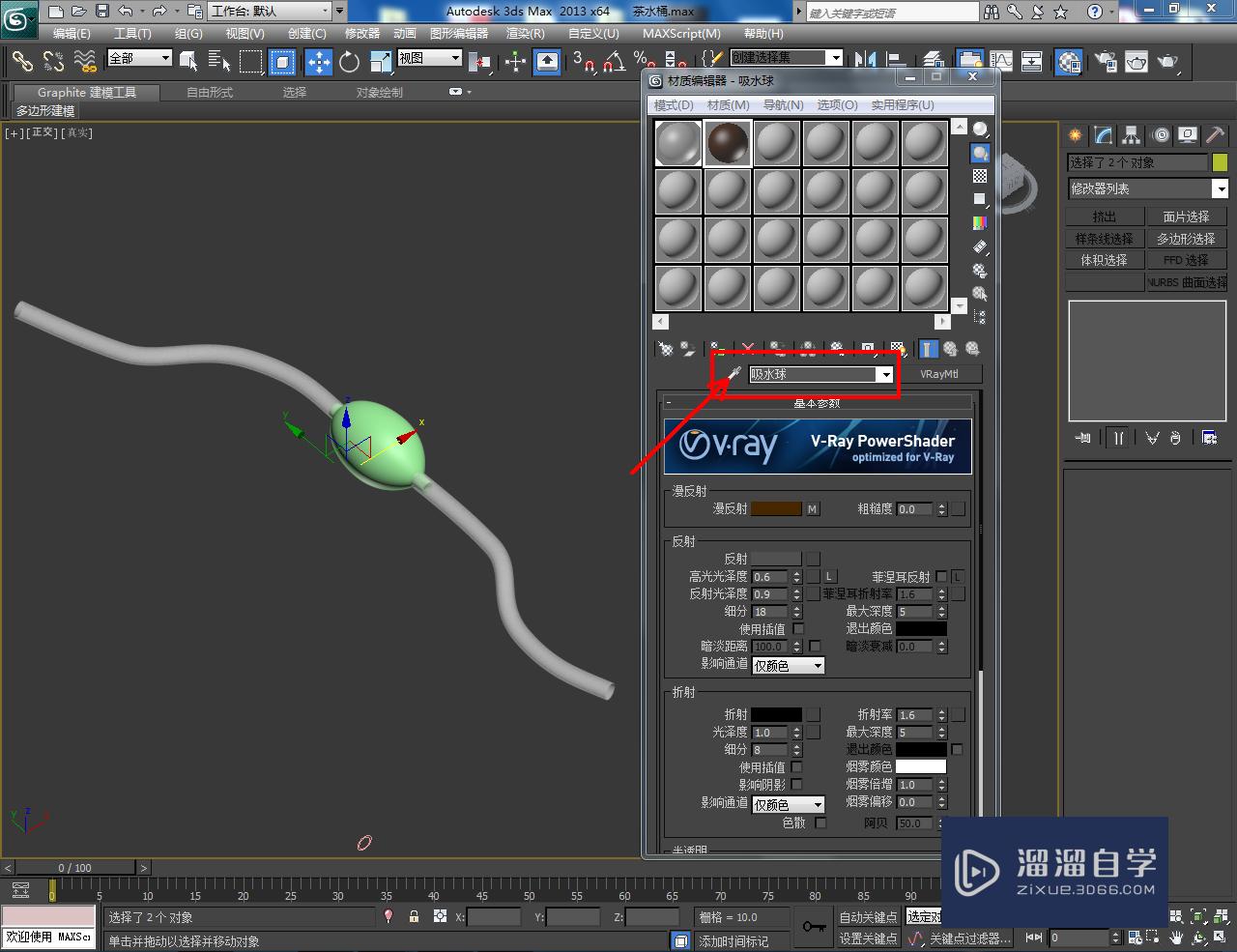Open the Hierarchy command panel tab
The image size is (1237, 952).
tap(1132, 135)
